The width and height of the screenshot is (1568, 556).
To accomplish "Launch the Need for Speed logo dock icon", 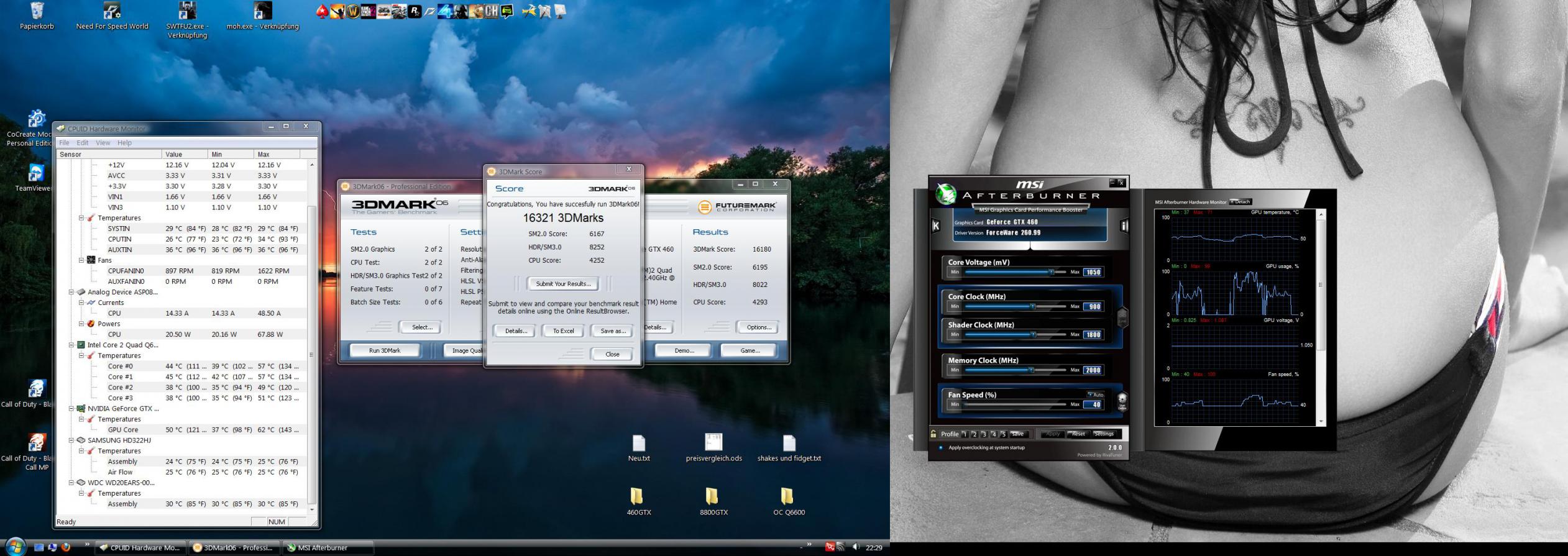I will 429,11.
